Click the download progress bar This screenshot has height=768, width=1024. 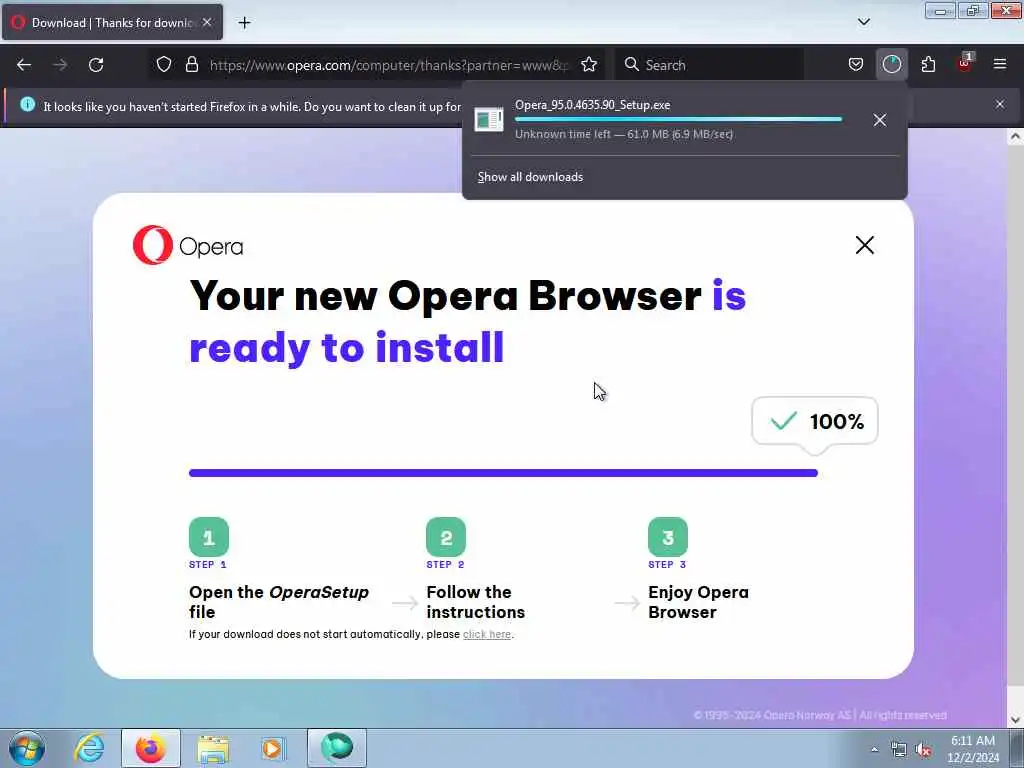(x=678, y=120)
